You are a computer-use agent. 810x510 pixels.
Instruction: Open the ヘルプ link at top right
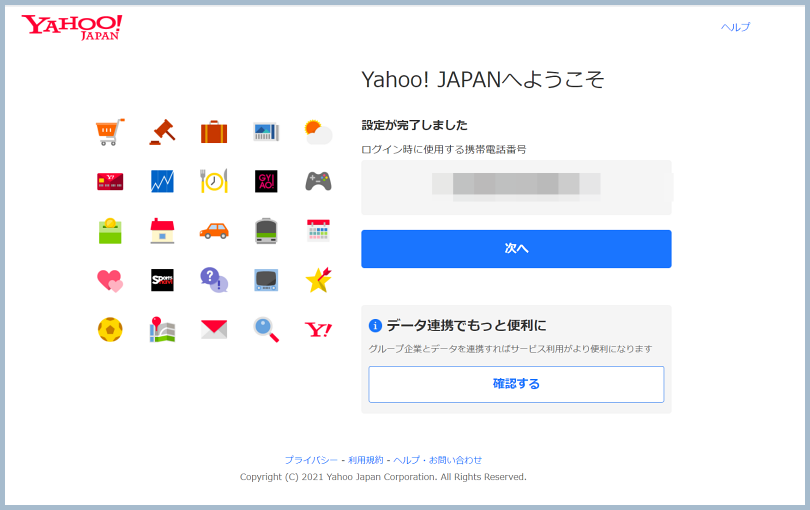[736, 27]
